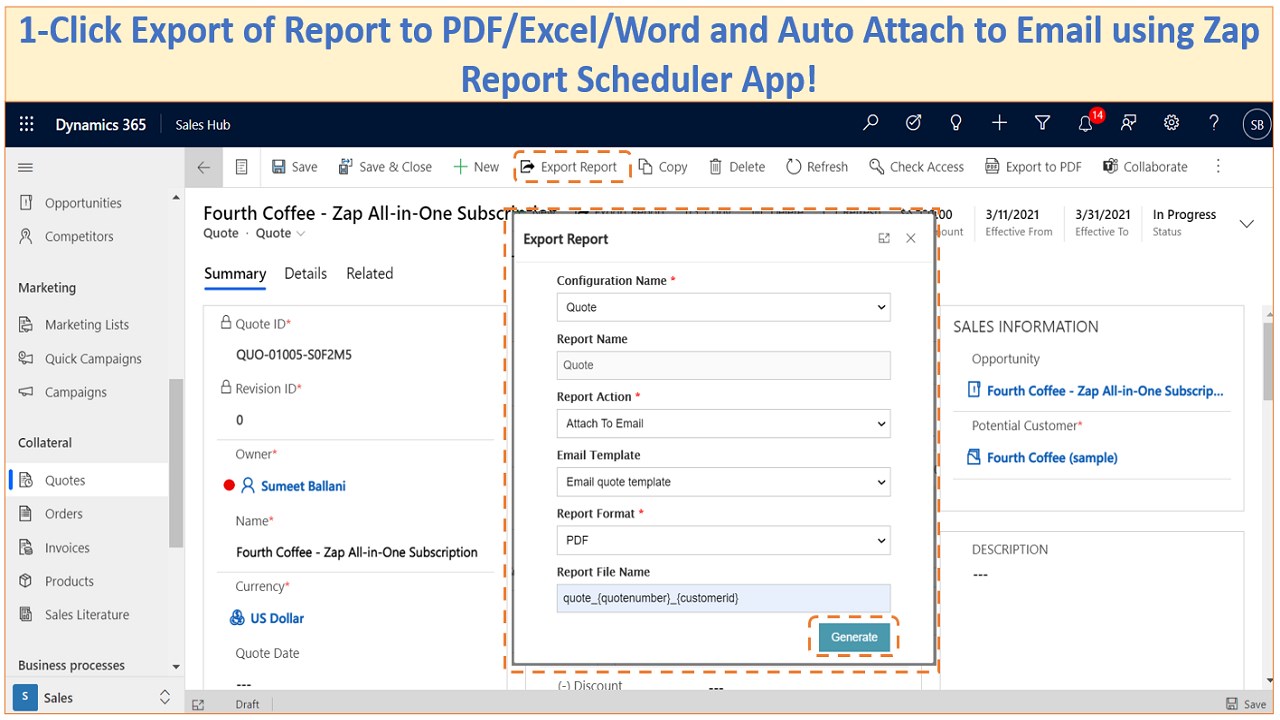Open the command bar overflow menu

point(1218,167)
